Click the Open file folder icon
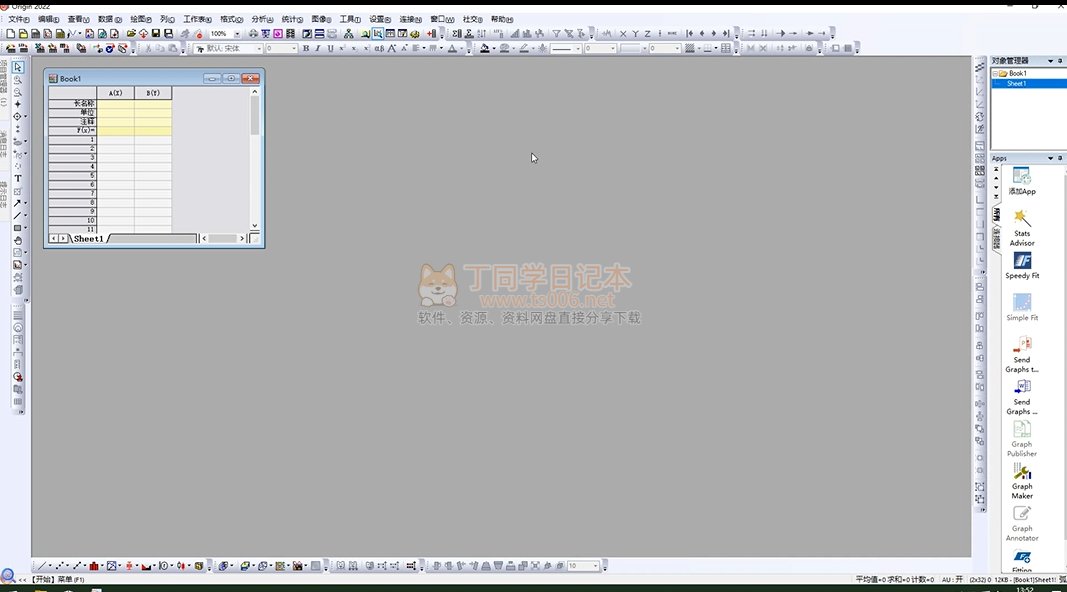The height and width of the screenshot is (592, 1067). [x=131, y=33]
